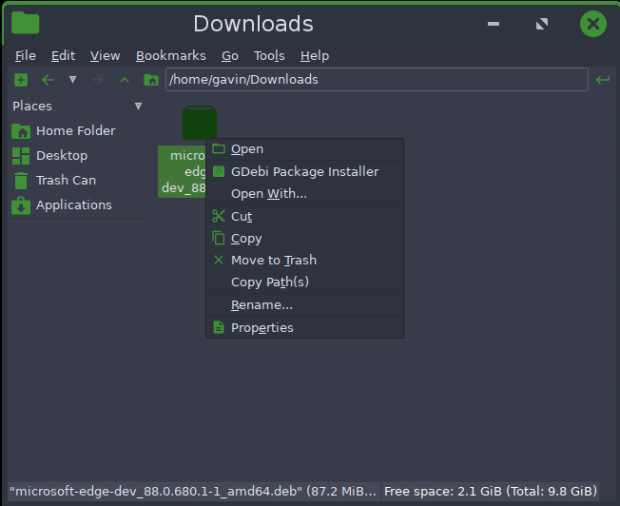620x506 pixels.
Task: Open the Go menu
Action: point(230,56)
